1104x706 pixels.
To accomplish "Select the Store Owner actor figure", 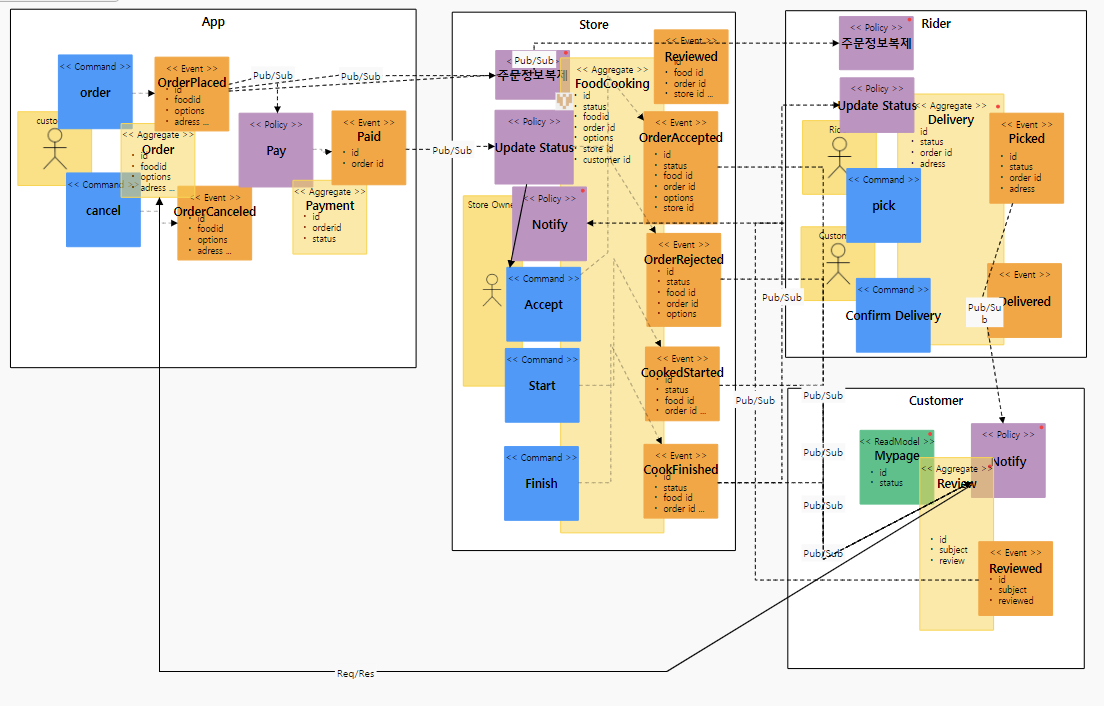I will (491, 290).
